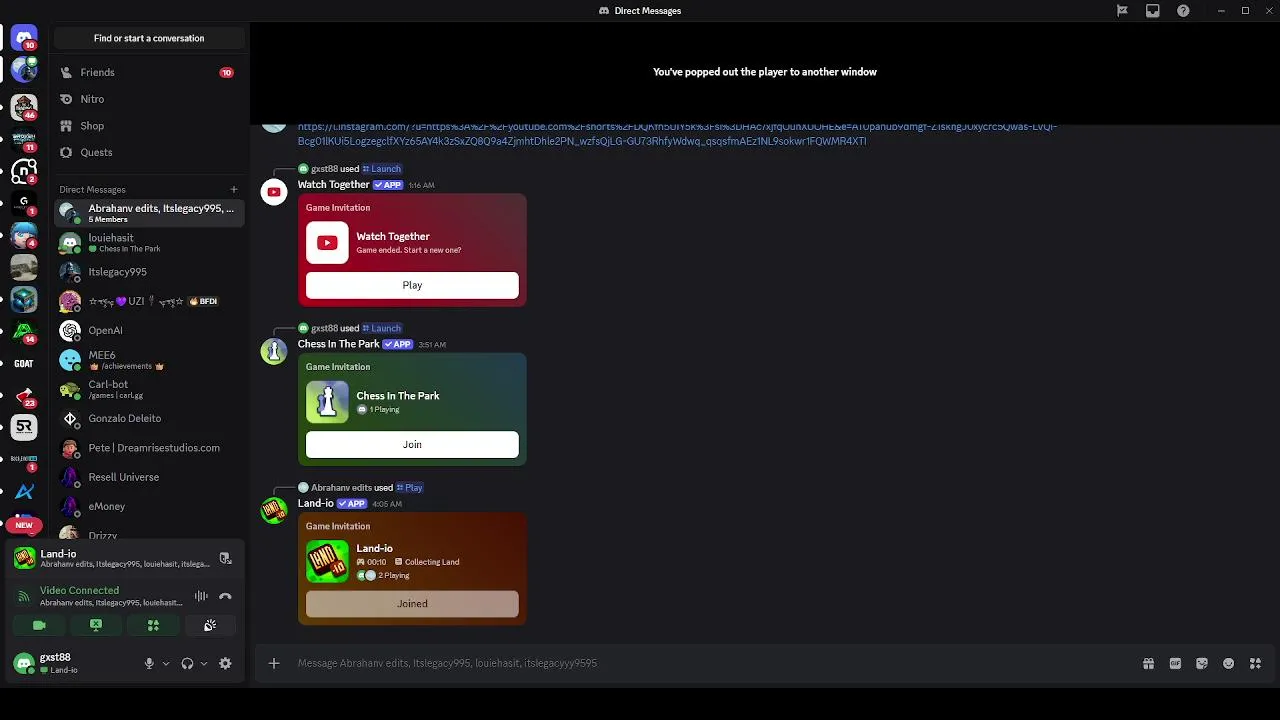Disconnect call with the hang-up phone icon
1280x720 pixels.
225,596
